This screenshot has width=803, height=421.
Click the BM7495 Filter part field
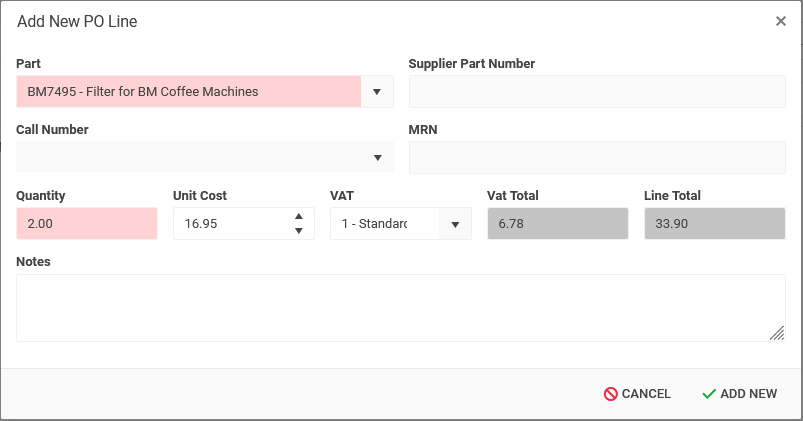[x=189, y=92]
